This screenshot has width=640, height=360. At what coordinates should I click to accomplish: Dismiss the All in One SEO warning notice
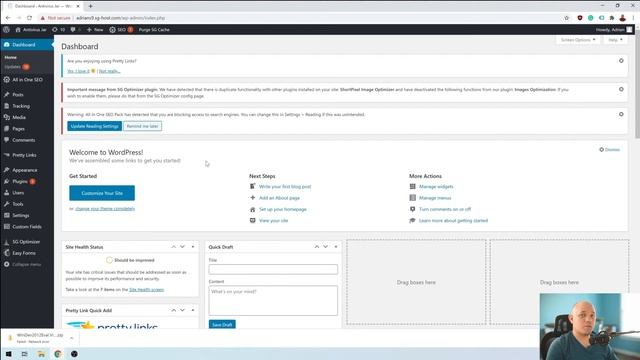621,114
